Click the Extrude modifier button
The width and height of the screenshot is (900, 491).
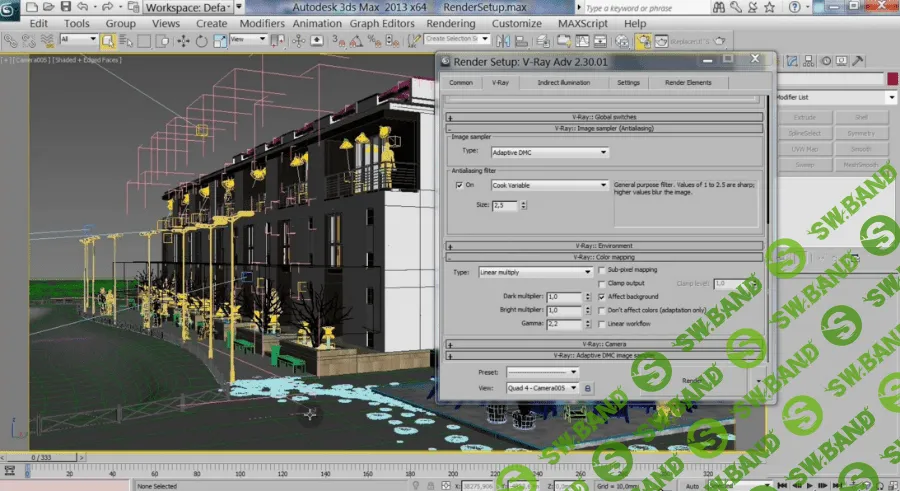[x=805, y=117]
